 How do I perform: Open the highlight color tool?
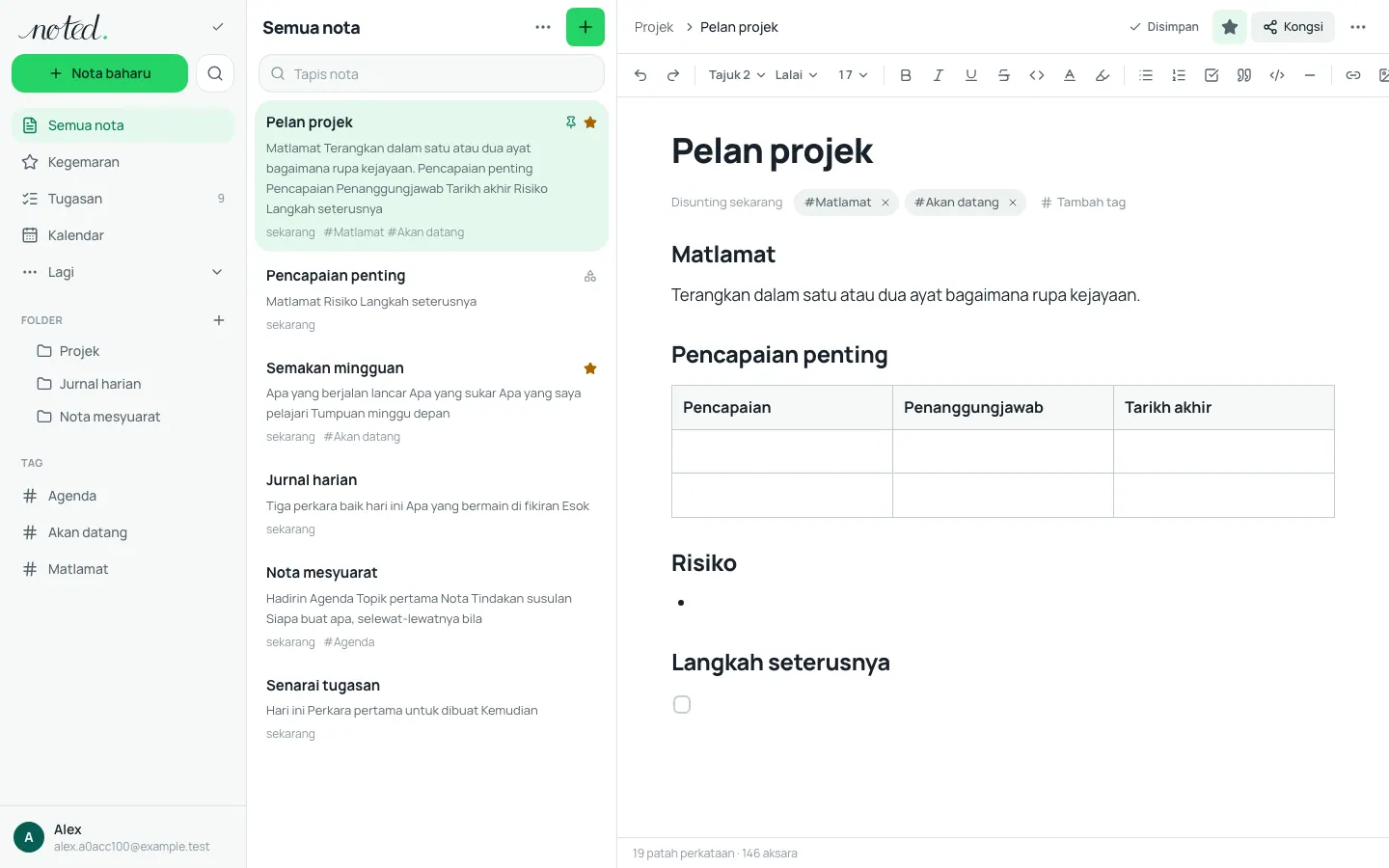(x=1103, y=75)
